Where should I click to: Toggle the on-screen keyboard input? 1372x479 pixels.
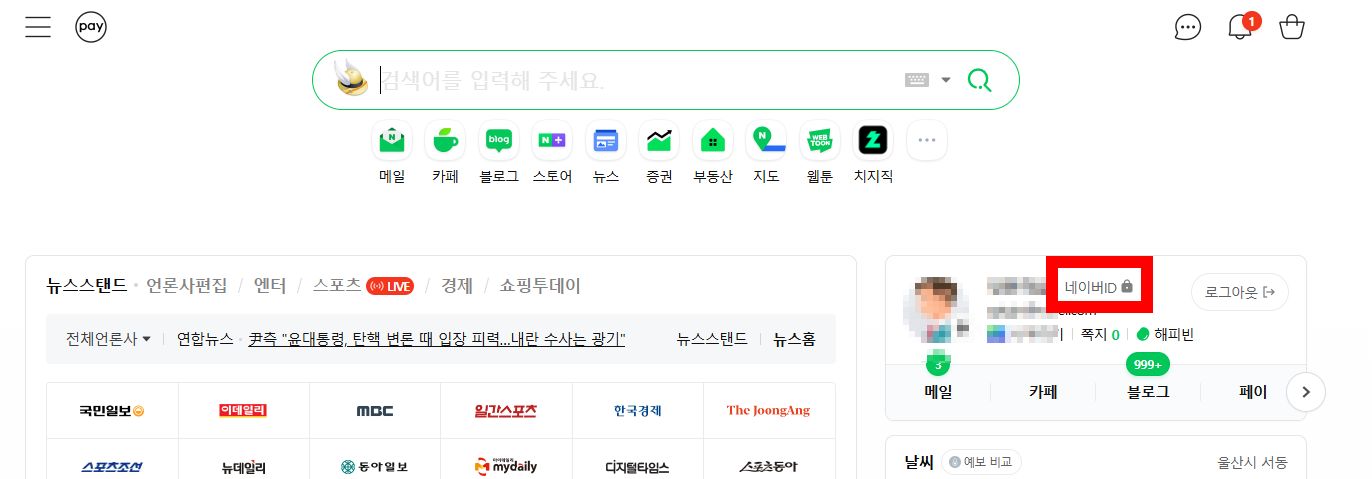(x=917, y=80)
